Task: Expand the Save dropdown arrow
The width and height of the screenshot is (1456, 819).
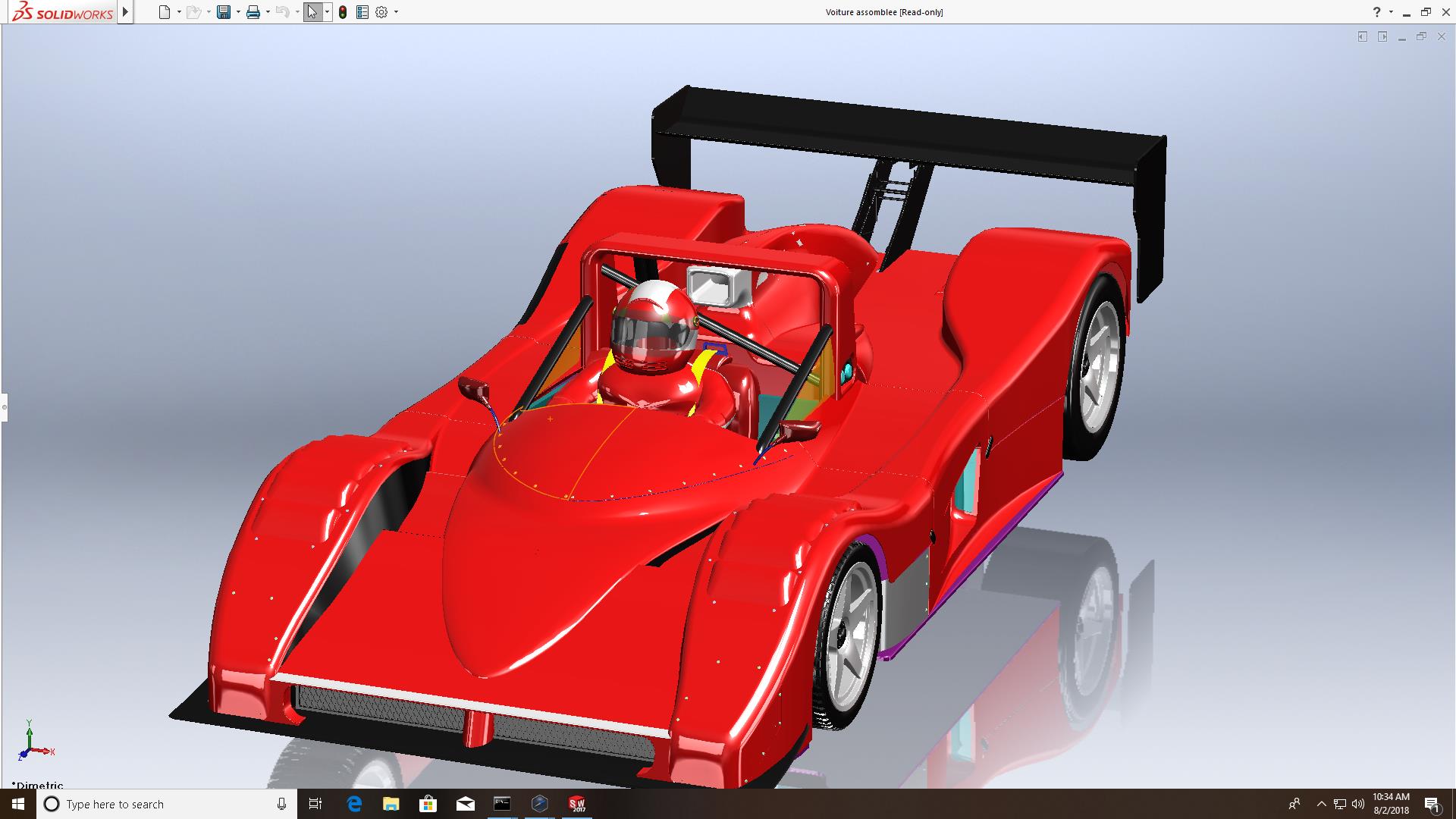Action: coord(238,12)
